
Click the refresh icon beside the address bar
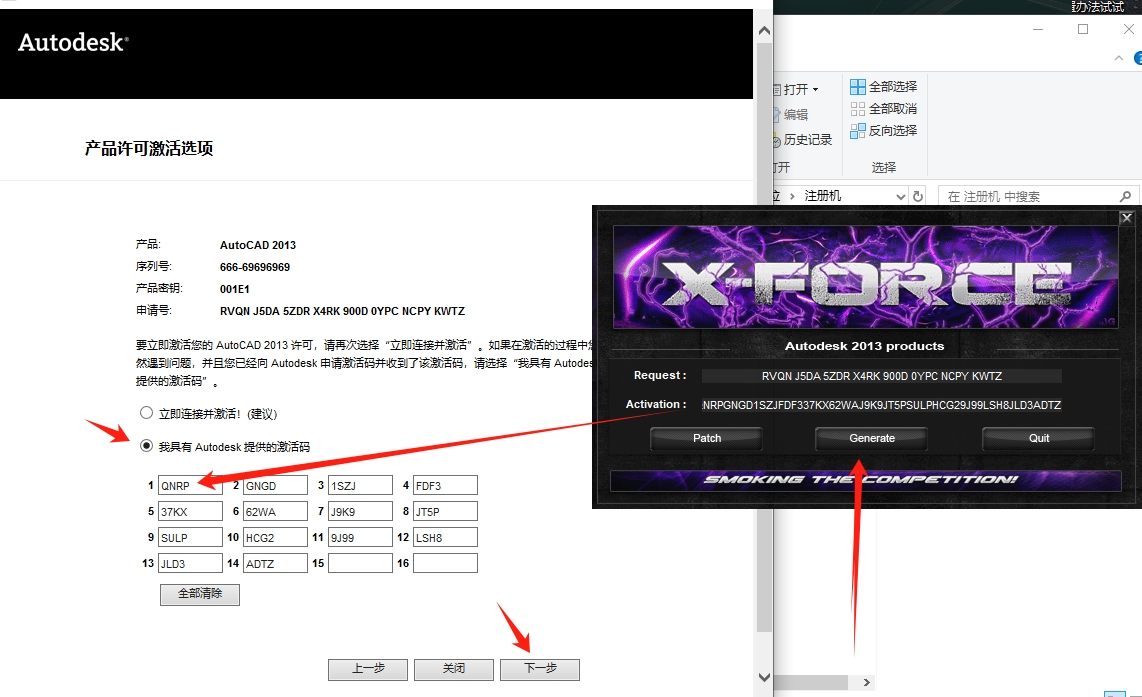[x=916, y=196]
